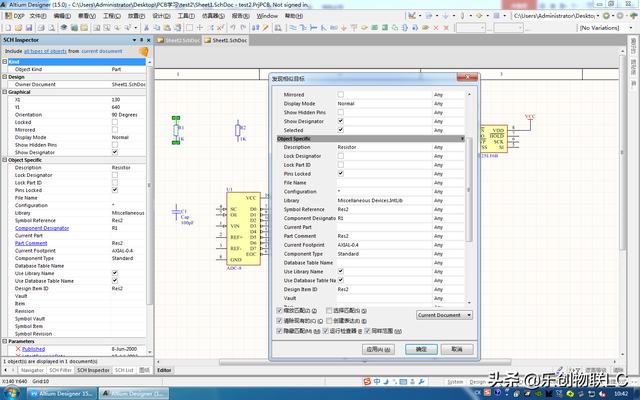The image size is (640, 400).
Task: Click the green navigation back icon
Action: coord(607,16)
